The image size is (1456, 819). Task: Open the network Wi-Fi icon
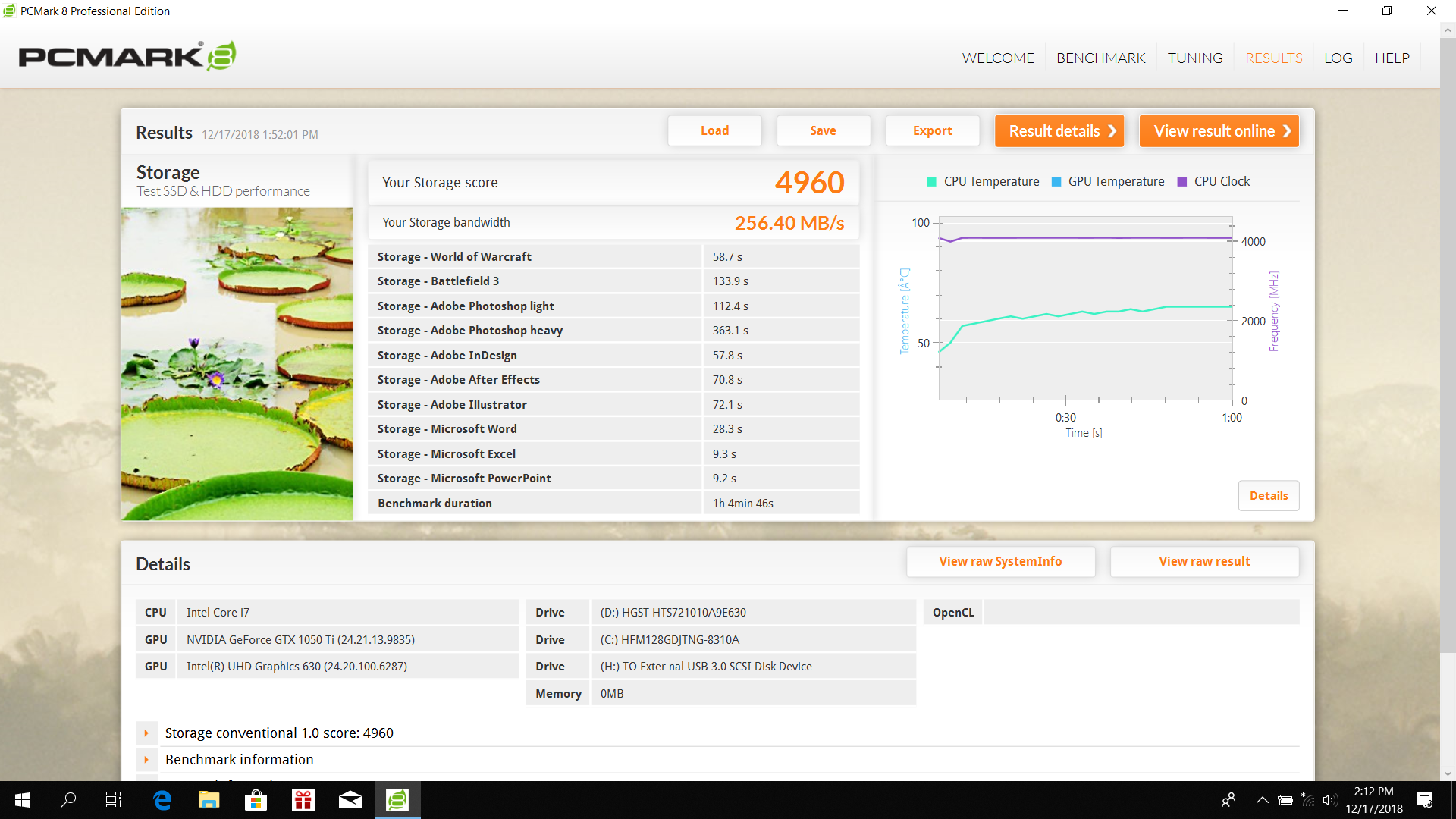(x=1308, y=800)
